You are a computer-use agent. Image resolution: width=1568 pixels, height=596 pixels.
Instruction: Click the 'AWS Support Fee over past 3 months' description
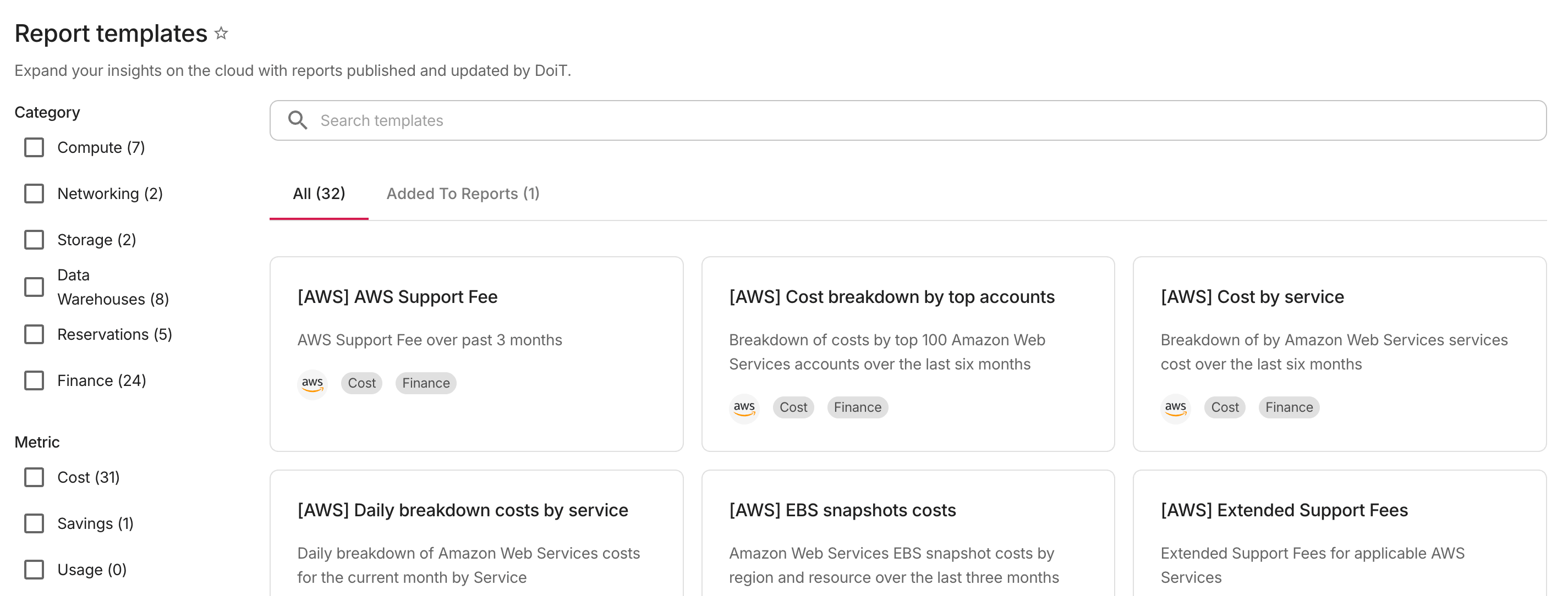pyautogui.click(x=430, y=340)
